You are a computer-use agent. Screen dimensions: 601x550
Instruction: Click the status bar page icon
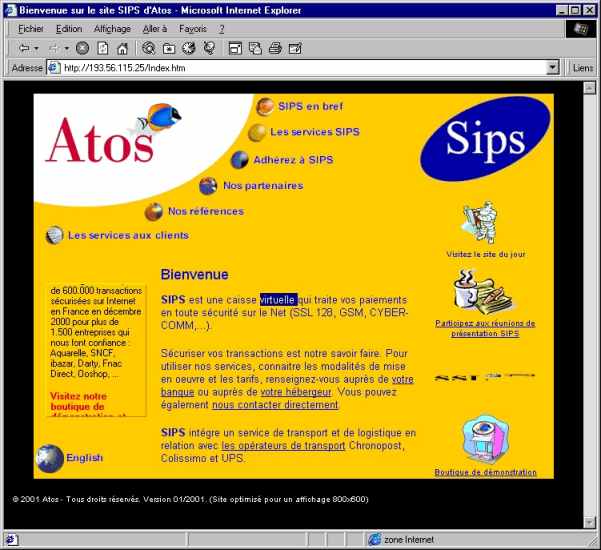(11, 540)
